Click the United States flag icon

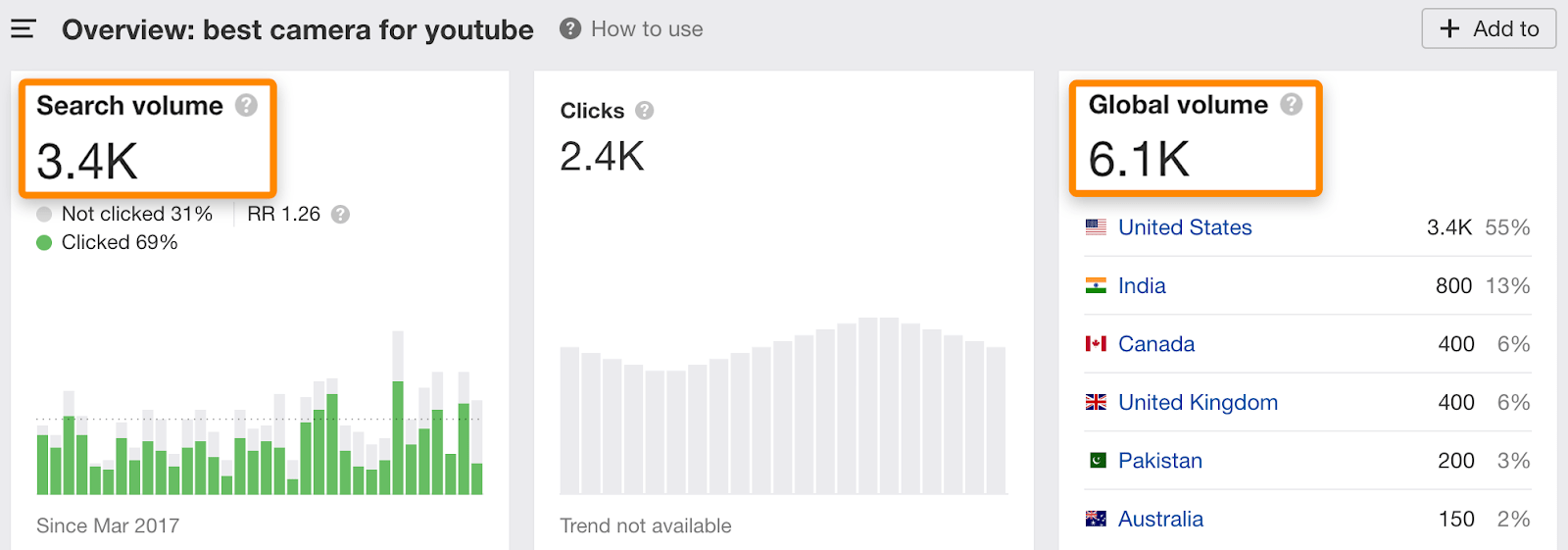tap(1096, 227)
